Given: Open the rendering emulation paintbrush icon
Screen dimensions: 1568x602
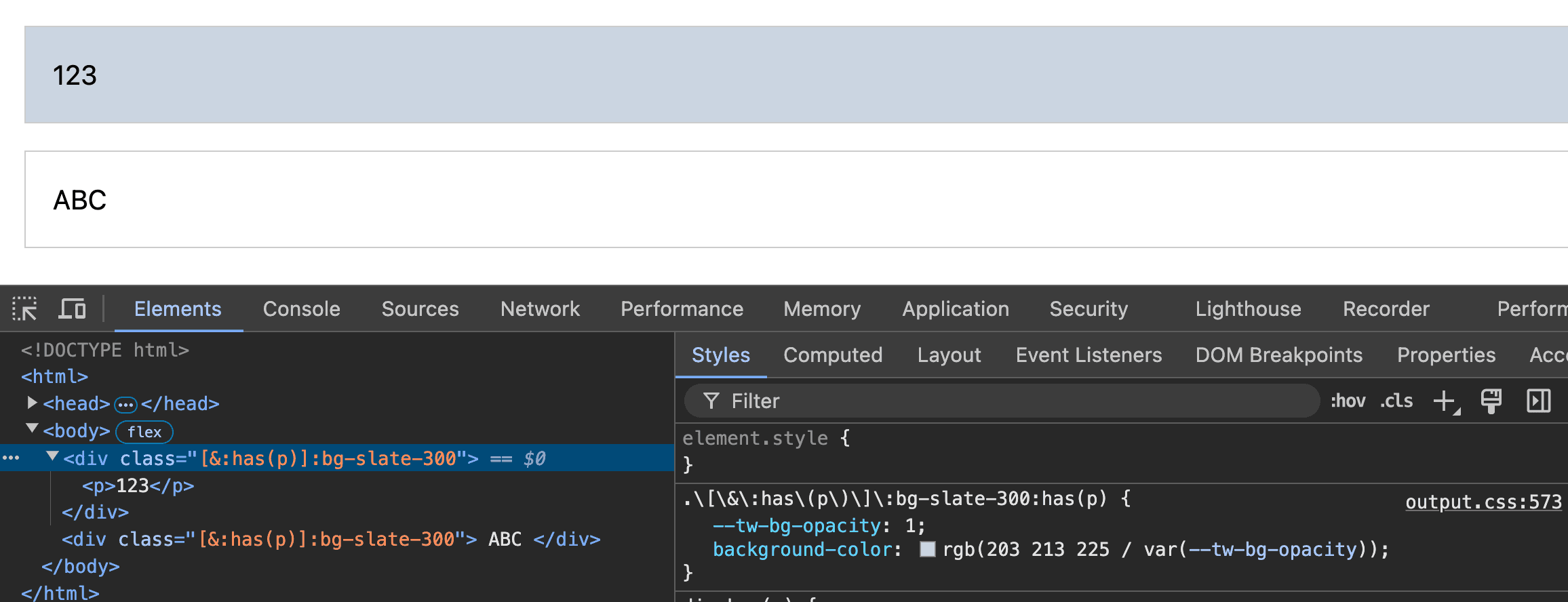Looking at the screenshot, I should [1491, 401].
